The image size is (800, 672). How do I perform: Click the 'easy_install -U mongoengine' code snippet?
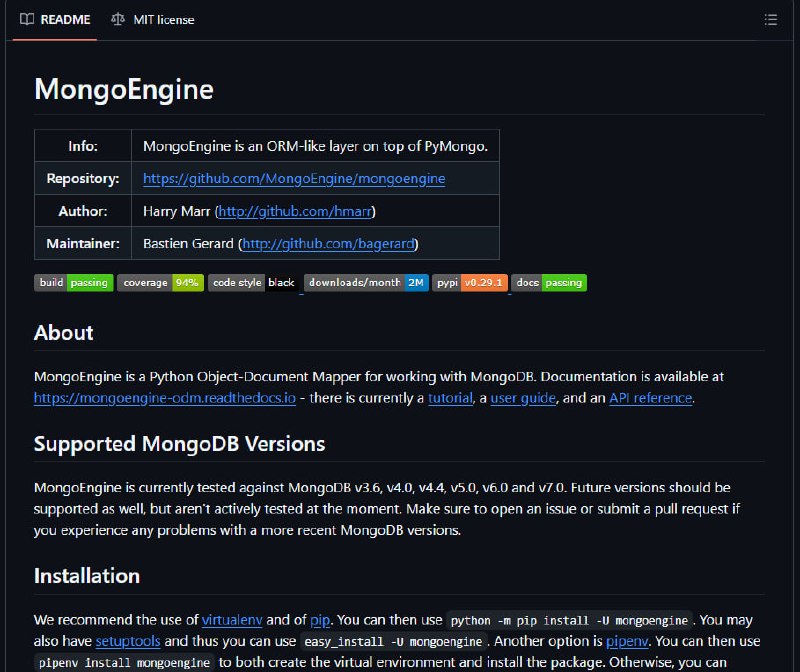[x=393, y=642]
